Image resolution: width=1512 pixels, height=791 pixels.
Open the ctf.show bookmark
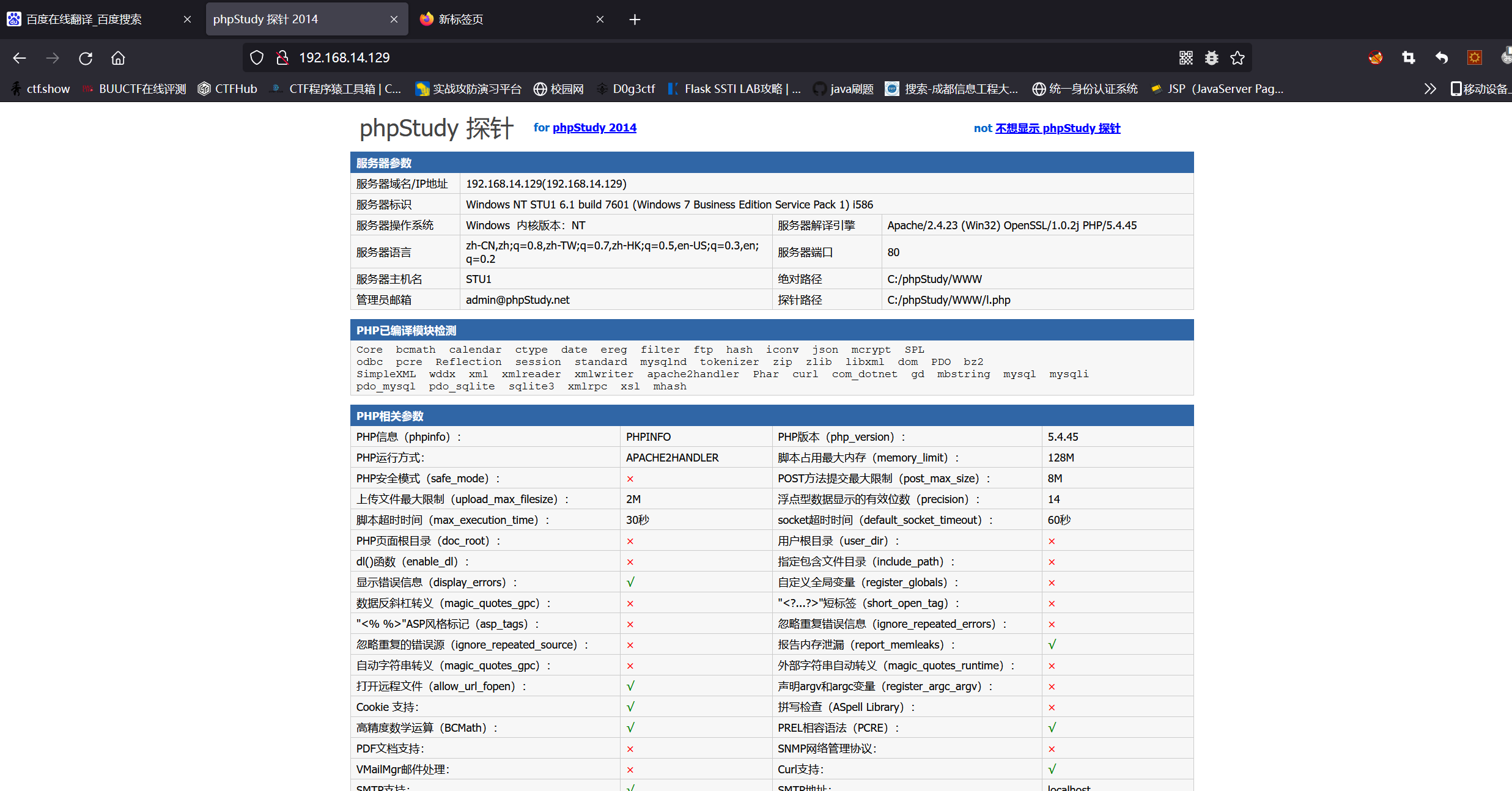[40, 89]
